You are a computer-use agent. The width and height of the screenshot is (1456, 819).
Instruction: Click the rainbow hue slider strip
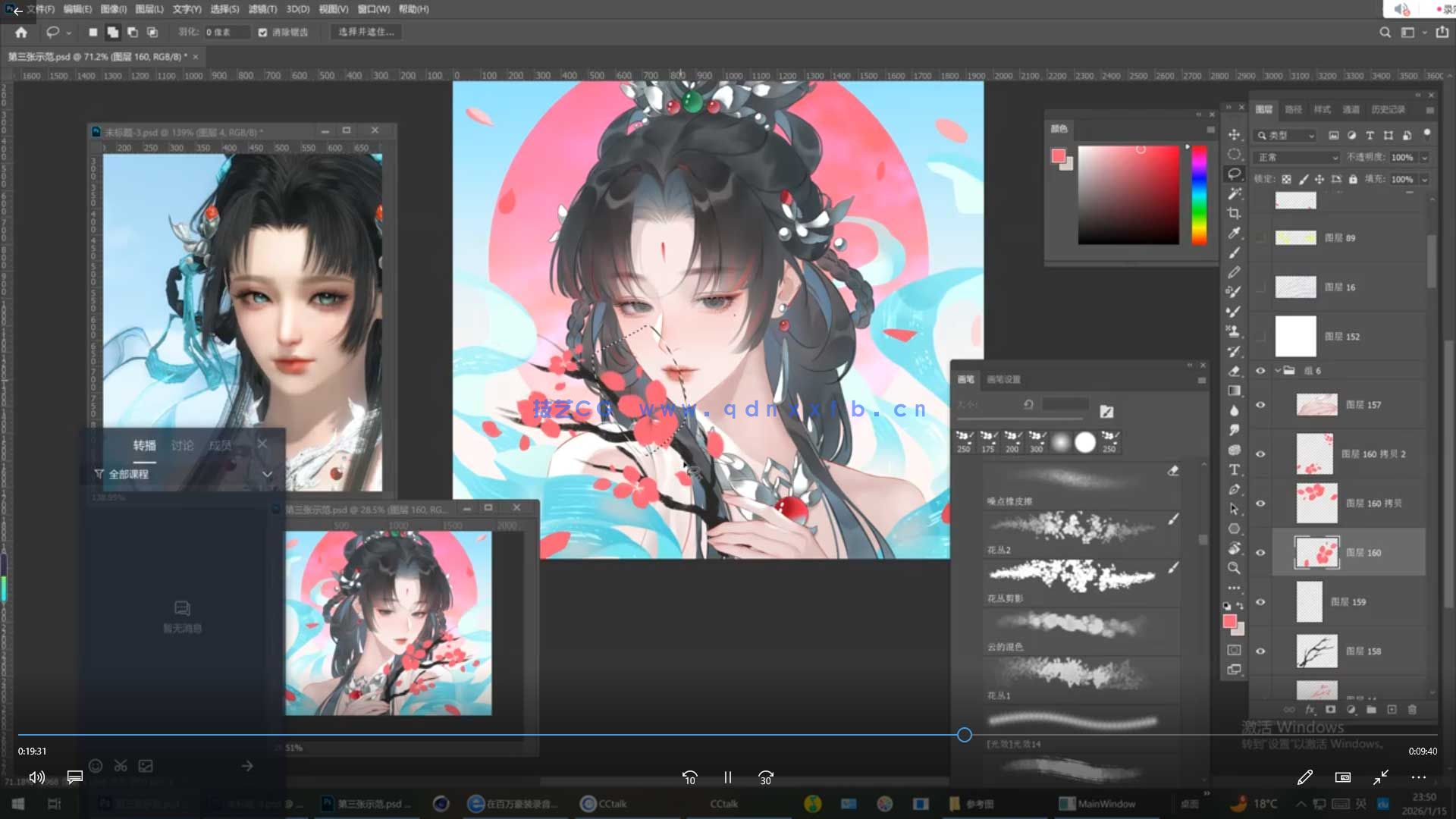pyautogui.click(x=1199, y=195)
